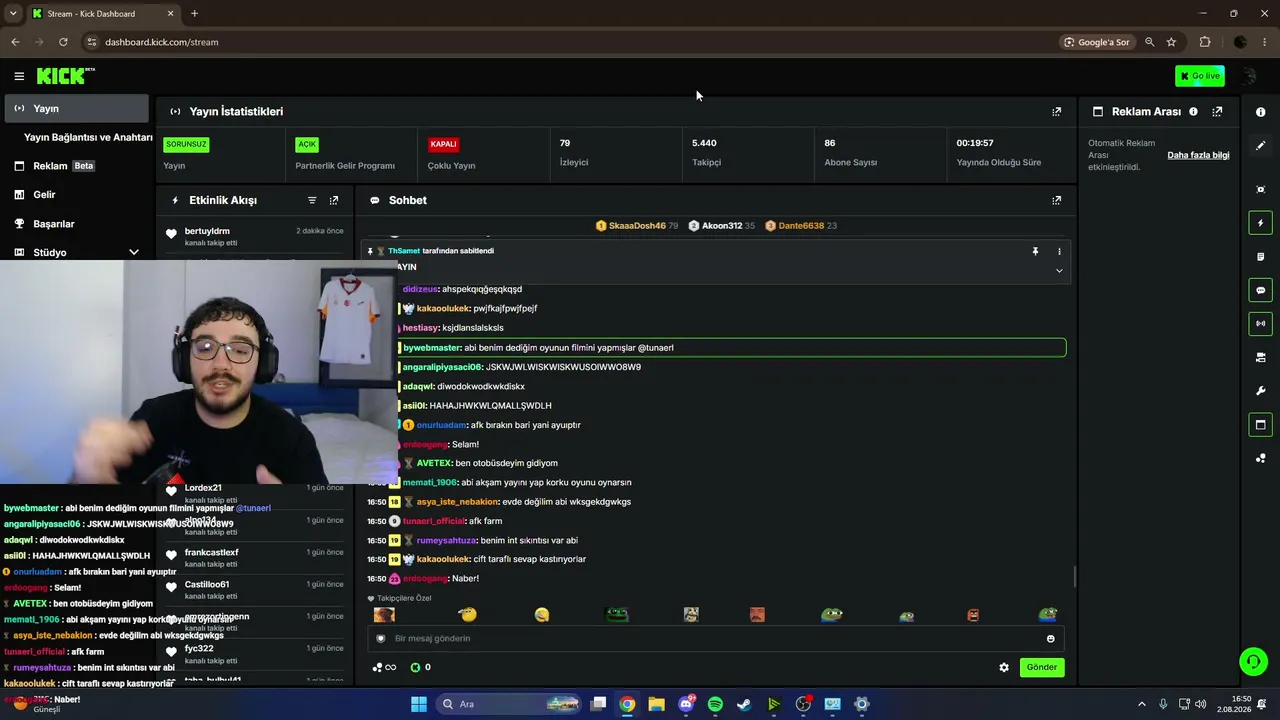Click the document notes icon in right sidebar
This screenshot has height=720, width=1280.
(x=1260, y=257)
